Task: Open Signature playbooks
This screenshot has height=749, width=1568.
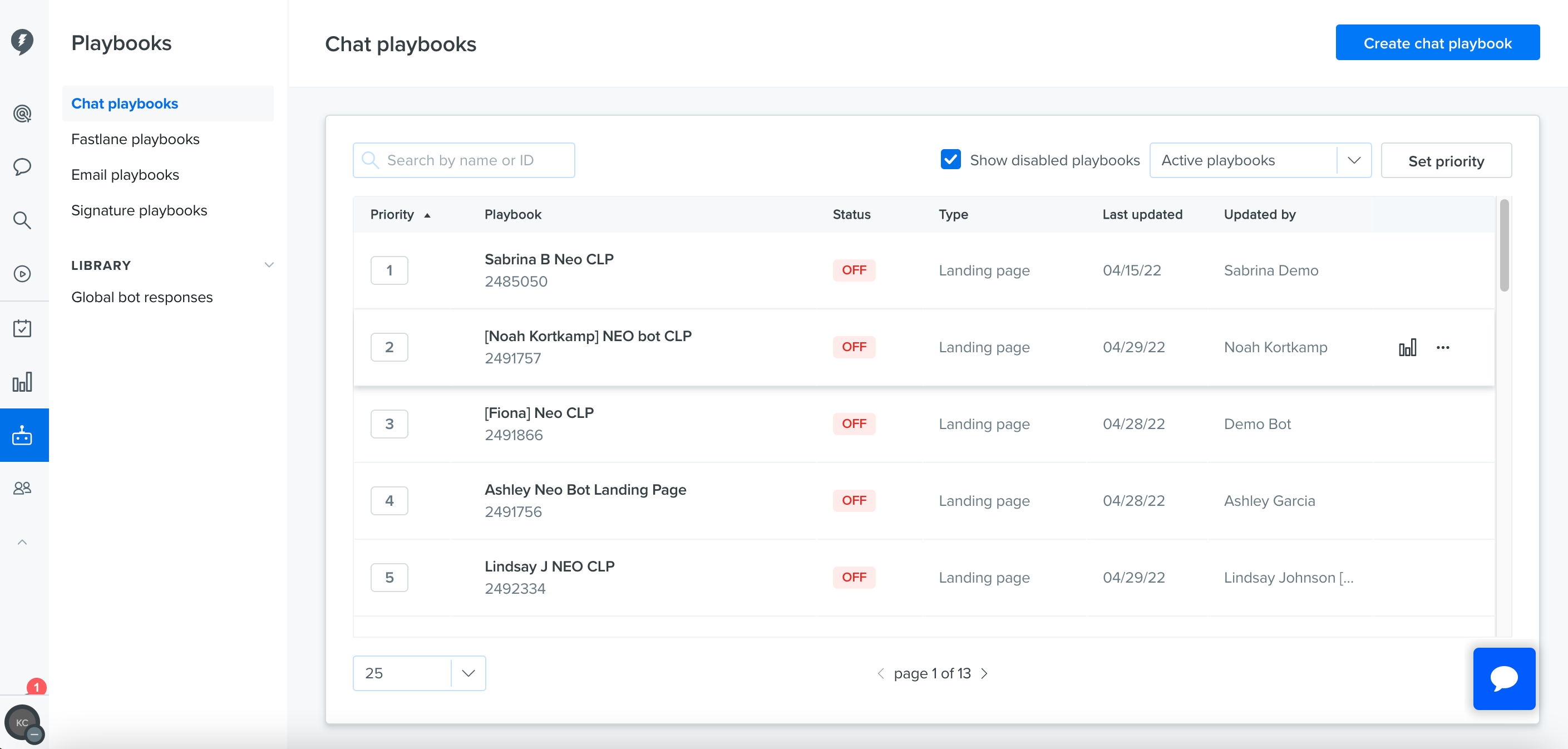Action: (x=139, y=210)
